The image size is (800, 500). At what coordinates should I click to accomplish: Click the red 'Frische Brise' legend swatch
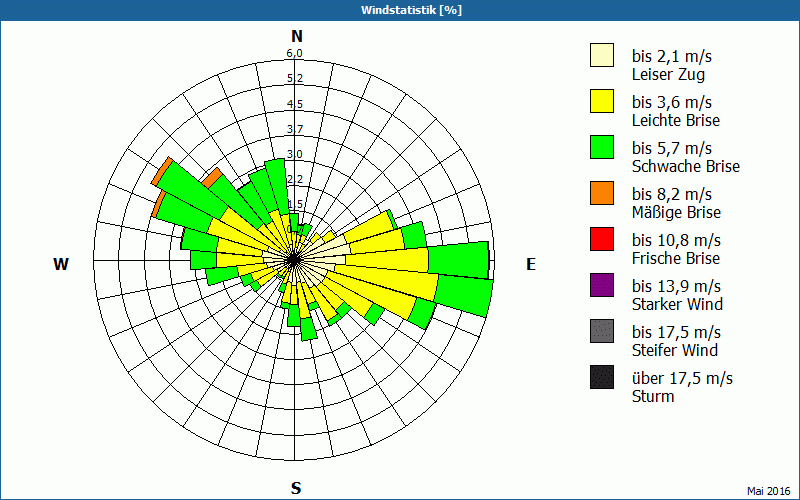click(602, 240)
